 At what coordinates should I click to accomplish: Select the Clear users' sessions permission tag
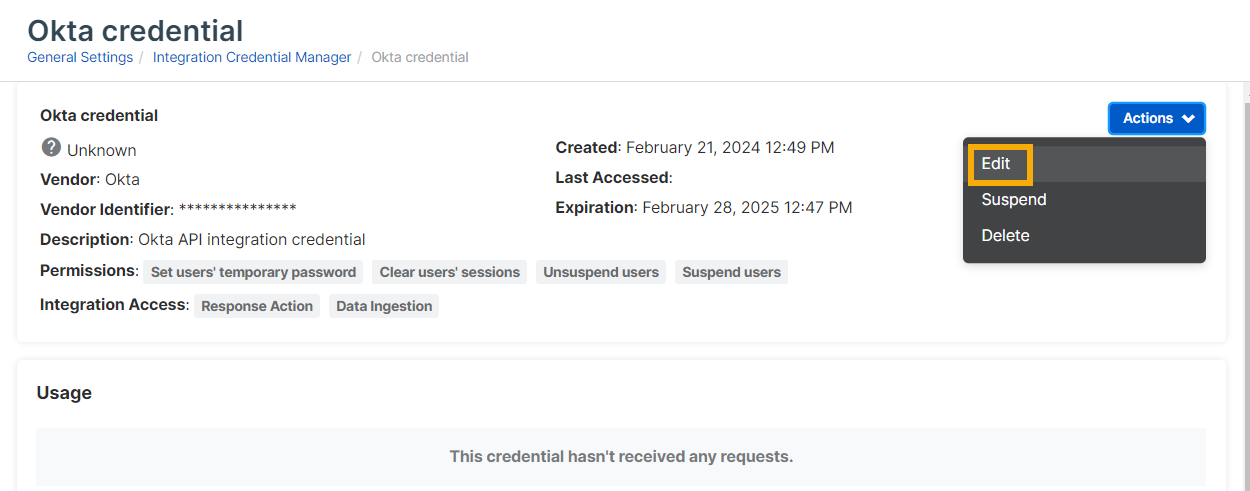450,272
